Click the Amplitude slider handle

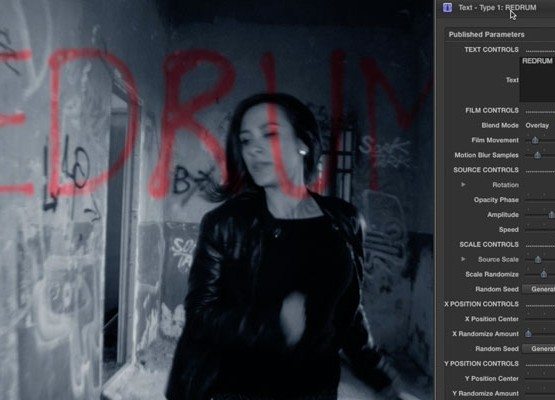(551, 215)
